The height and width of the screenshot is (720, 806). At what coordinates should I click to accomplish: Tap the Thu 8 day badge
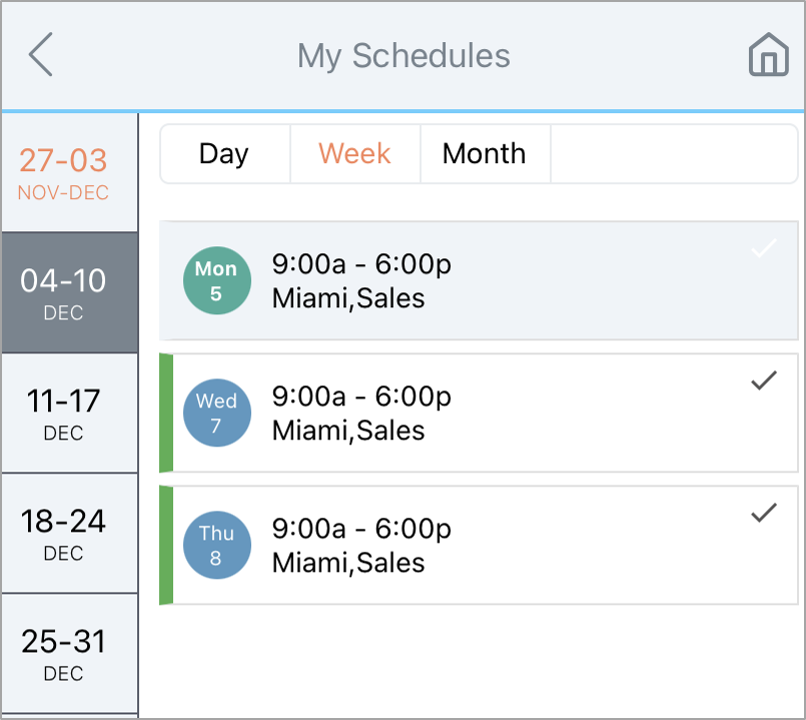coord(217,545)
